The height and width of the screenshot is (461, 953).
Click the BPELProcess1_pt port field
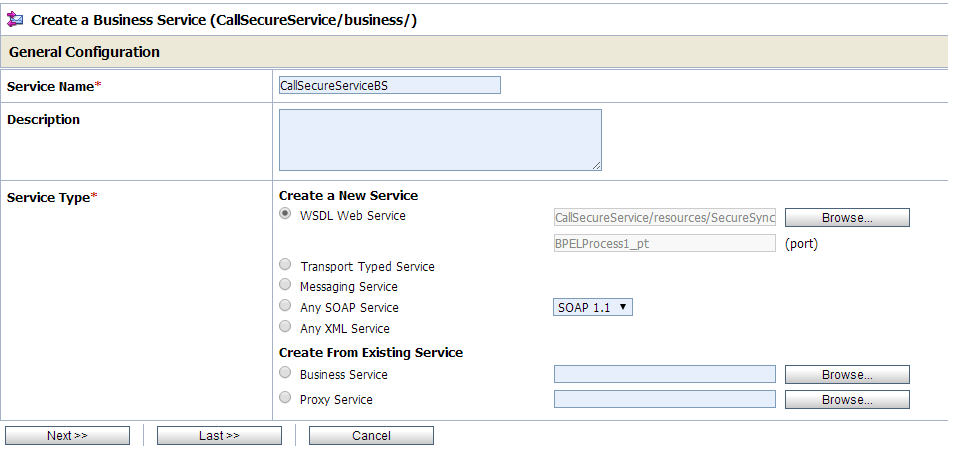665,243
